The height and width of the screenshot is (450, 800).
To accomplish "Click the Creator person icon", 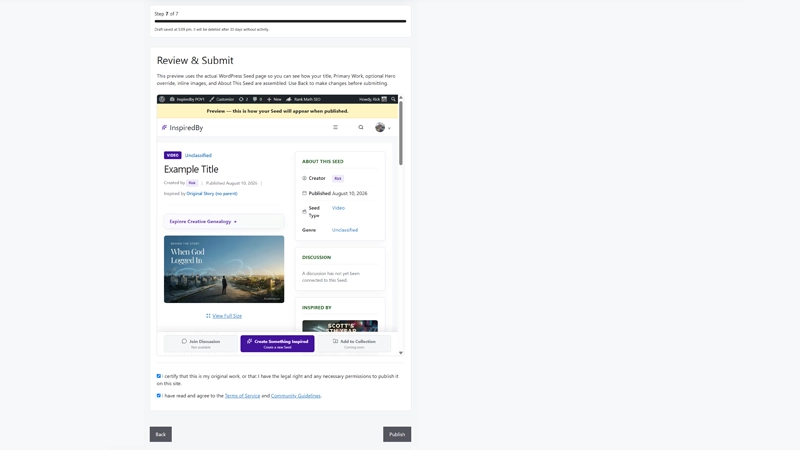I will 304,178.
